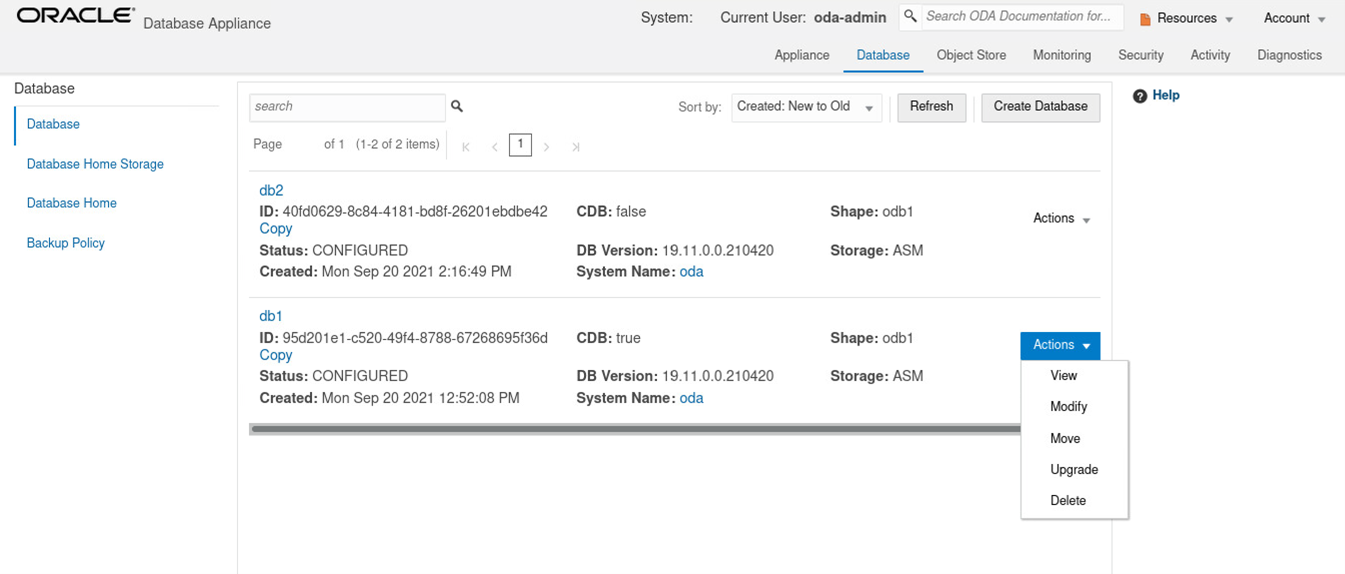Select Database in the sidebar

(53, 125)
